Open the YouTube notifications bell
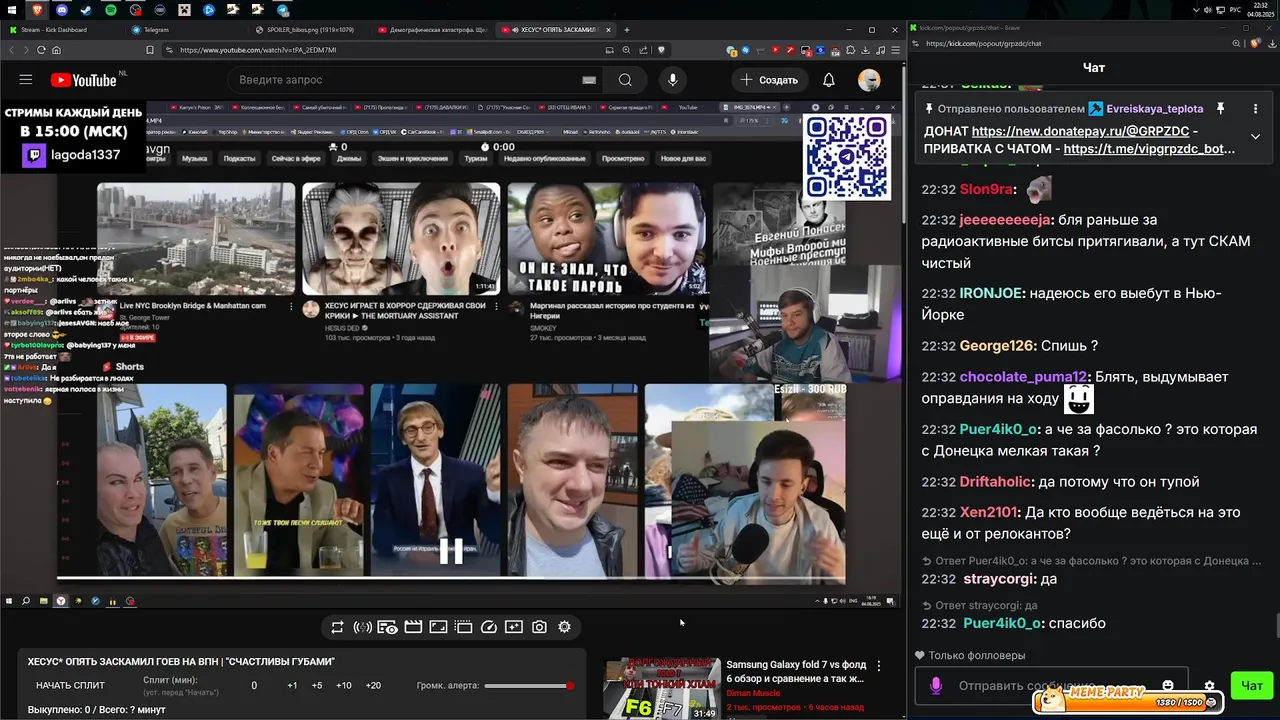This screenshot has height=720, width=1280. pos(829,80)
